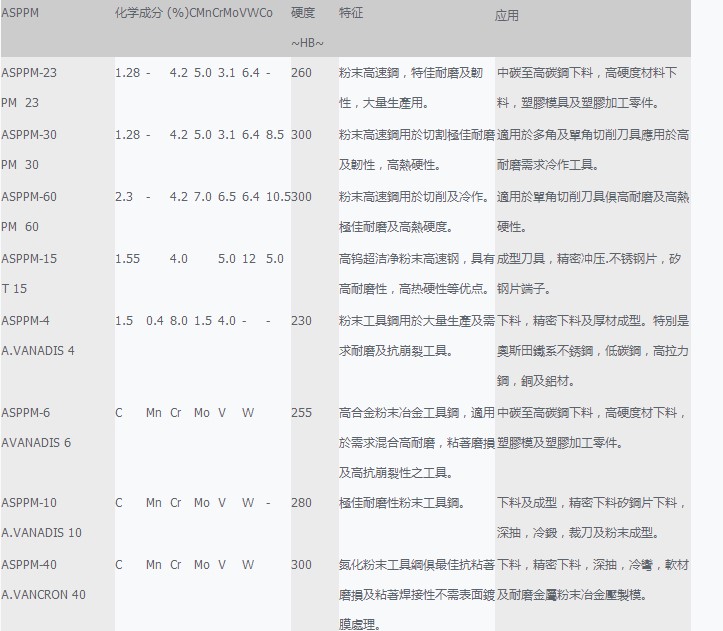
Task: Click the PM 30 alias text
Action: point(20,165)
